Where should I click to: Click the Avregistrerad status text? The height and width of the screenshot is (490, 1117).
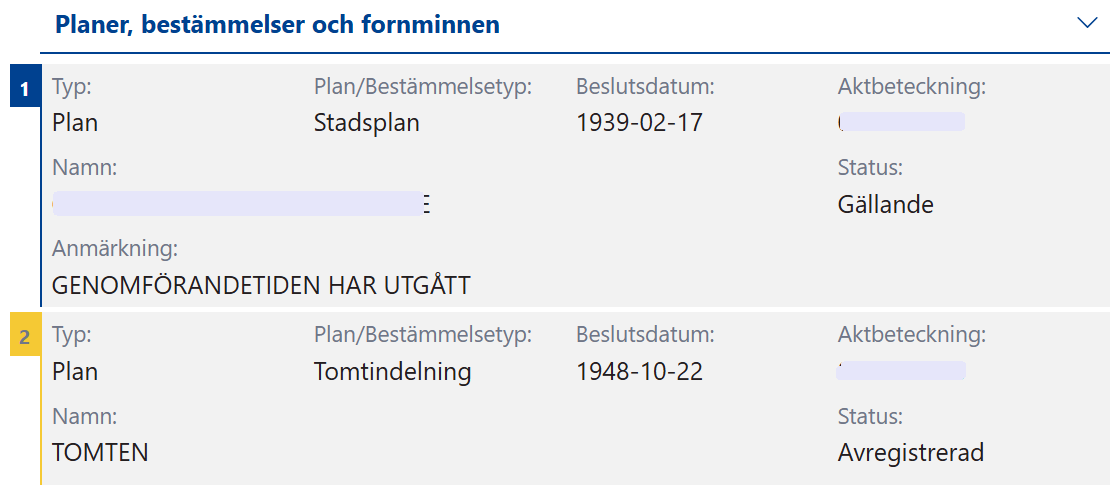[x=910, y=453]
